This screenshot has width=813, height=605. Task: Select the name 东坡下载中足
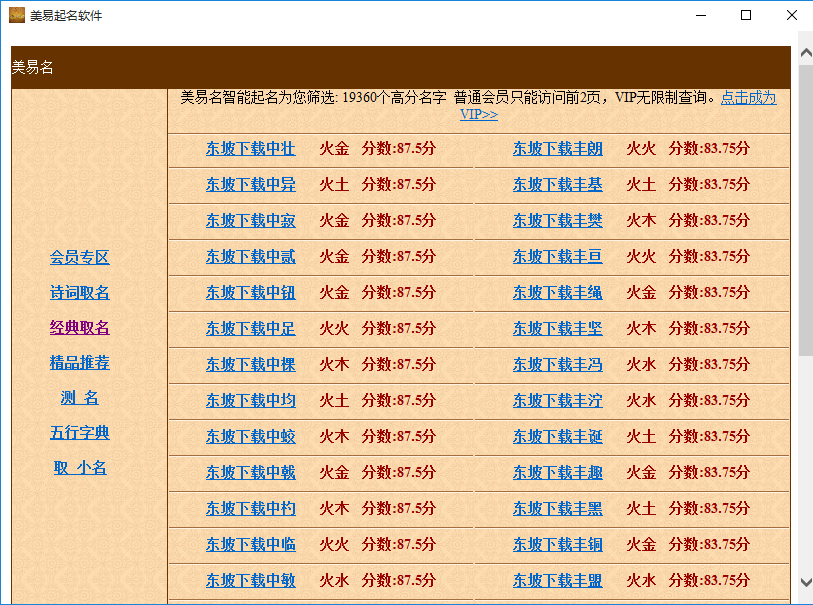[249, 328]
